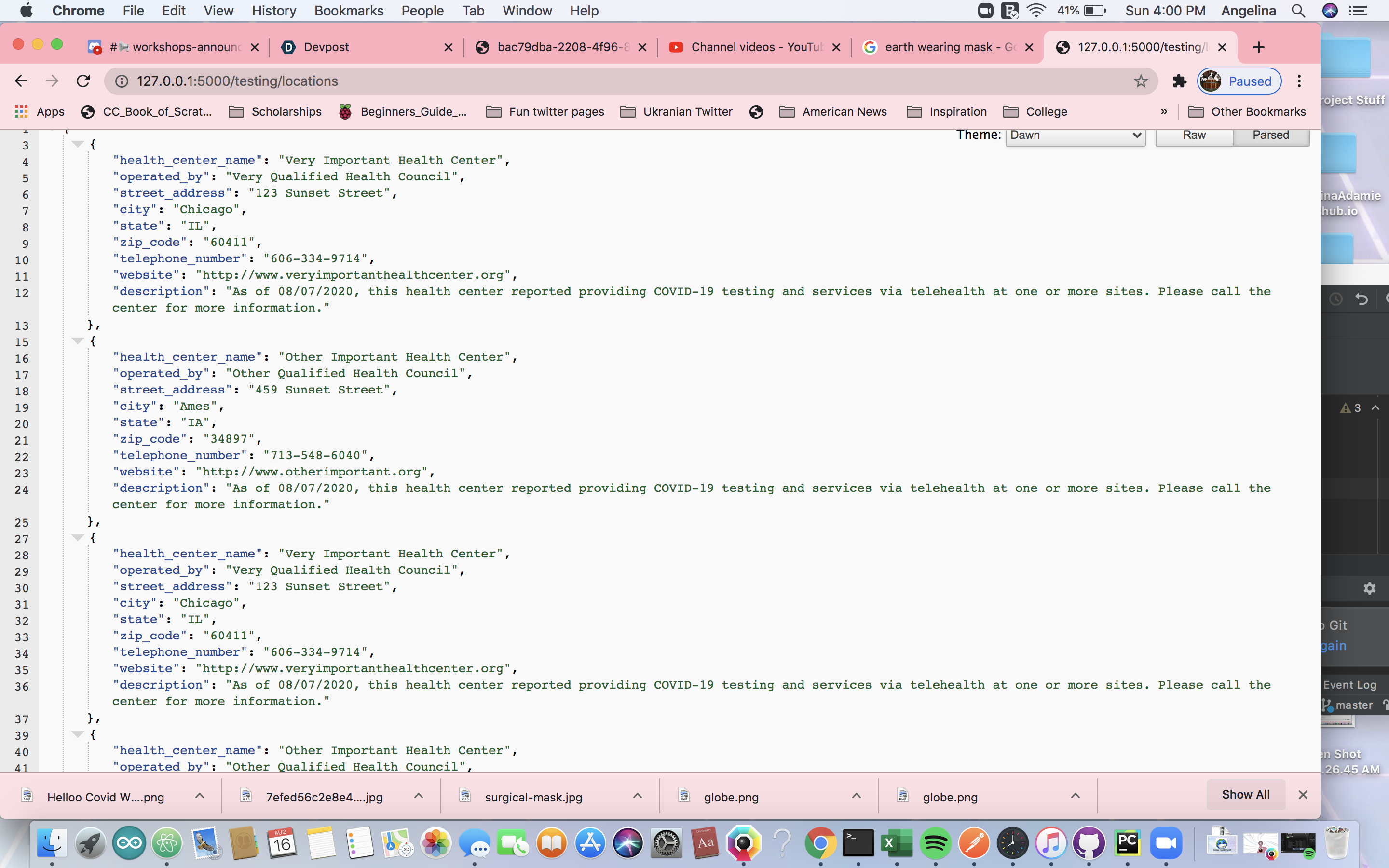Open Spotify from the dock
This screenshot has height=868, width=1389.
pyautogui.click(x=935, y=843)
